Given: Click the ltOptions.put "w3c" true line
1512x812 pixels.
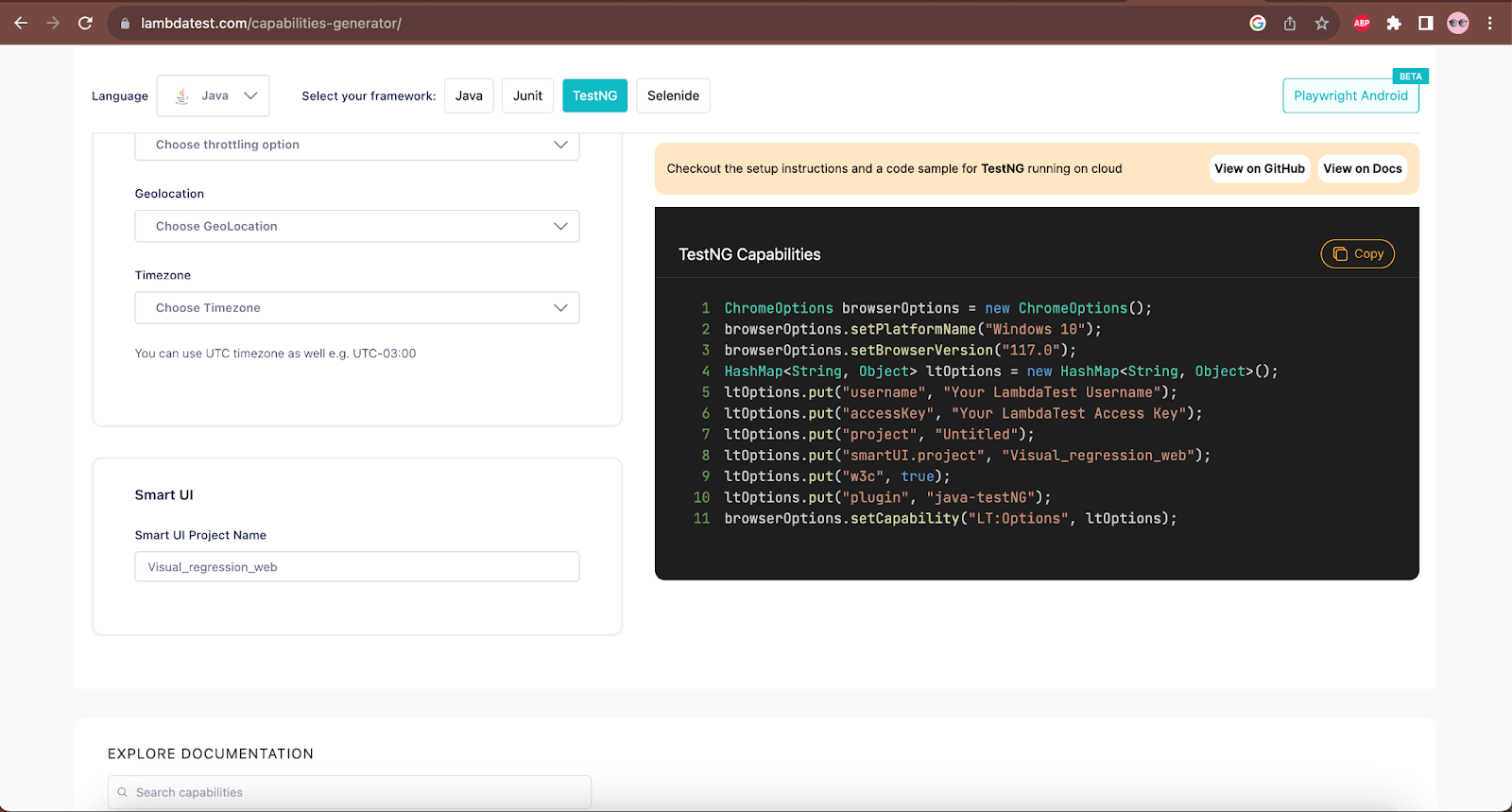Looking at the screenshot, I should tap(837, 476).
